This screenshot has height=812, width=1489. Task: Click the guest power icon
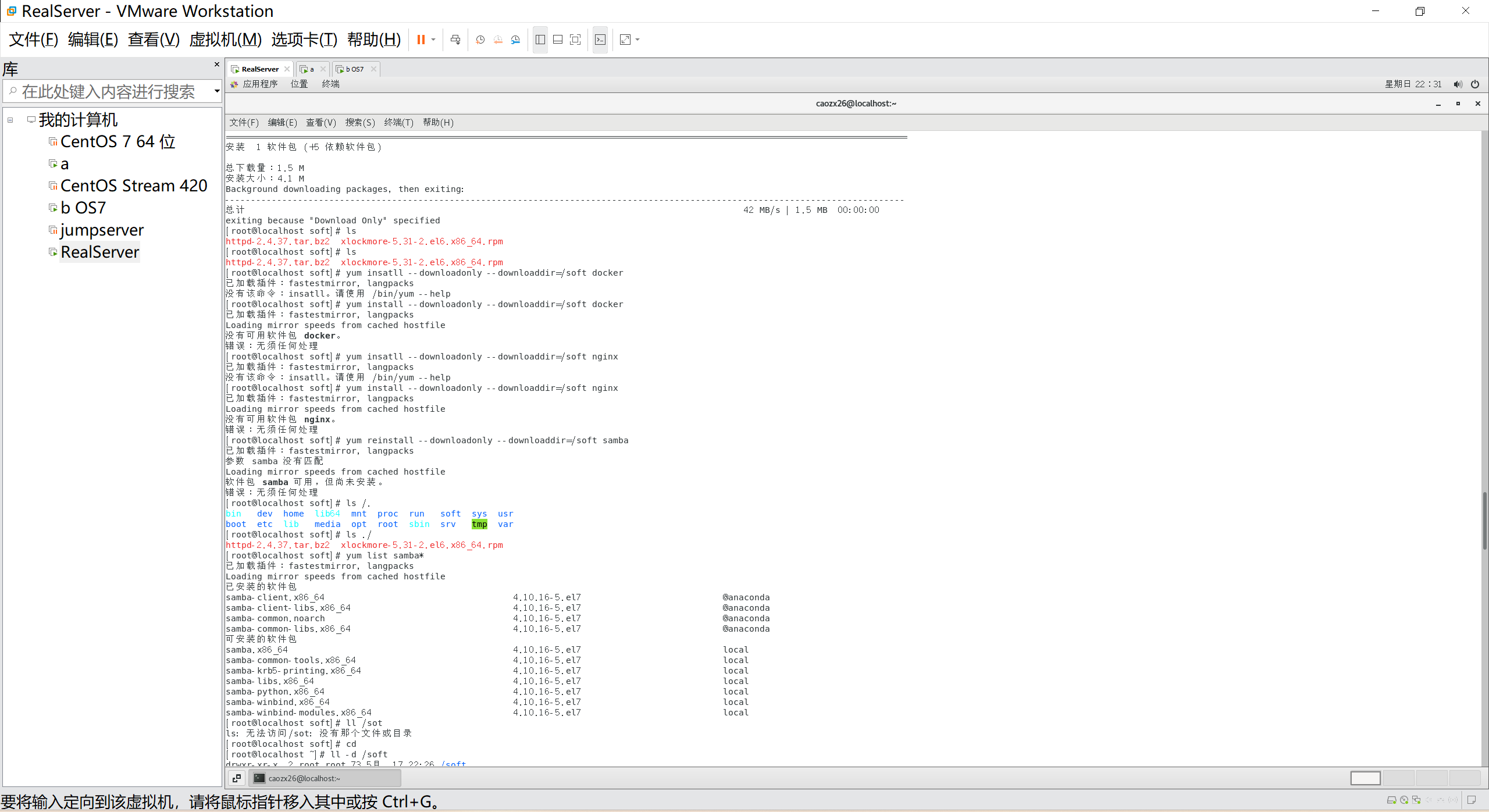coord(1474,84)
